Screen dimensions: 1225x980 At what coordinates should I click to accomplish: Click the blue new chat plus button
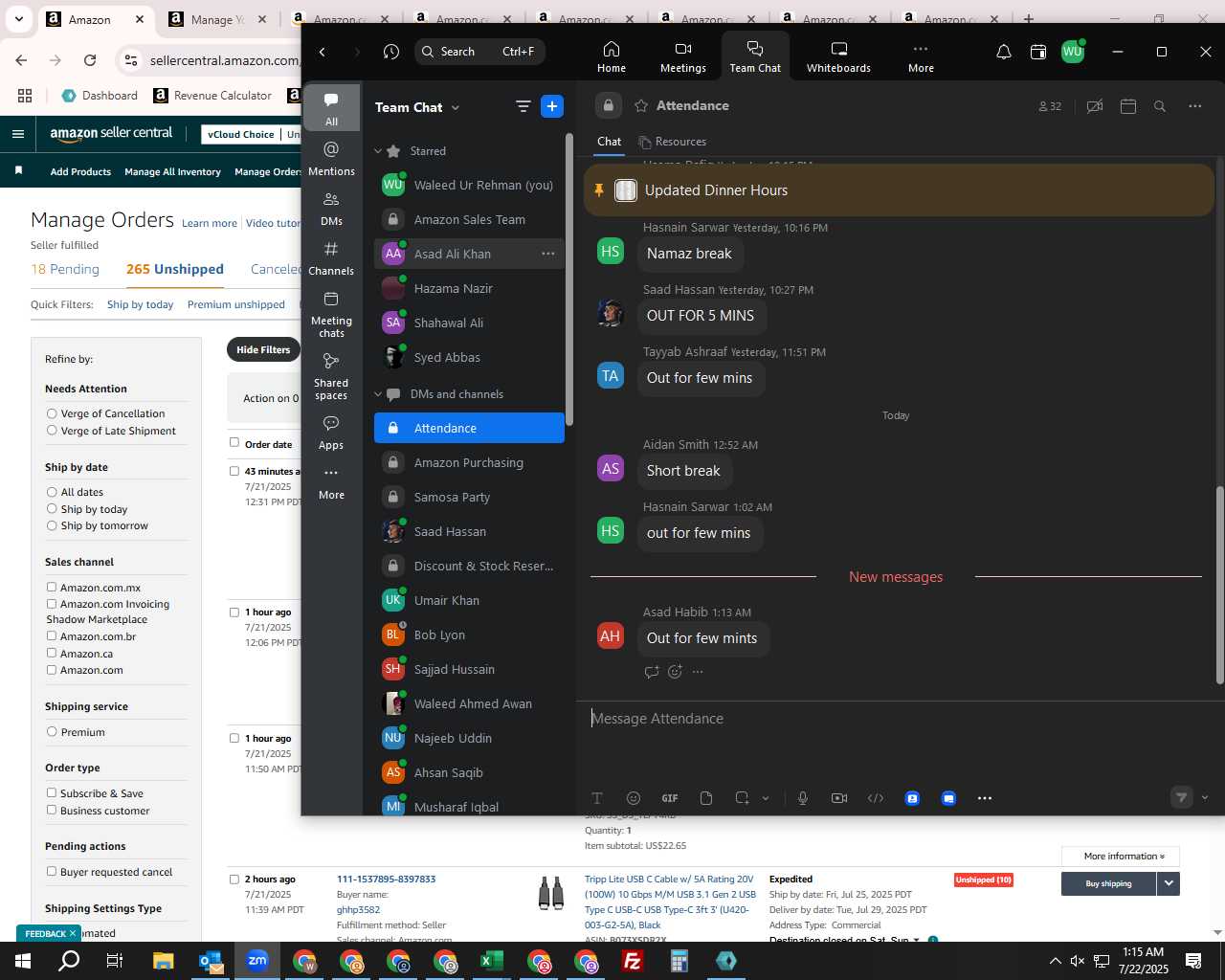pos(552,106)
